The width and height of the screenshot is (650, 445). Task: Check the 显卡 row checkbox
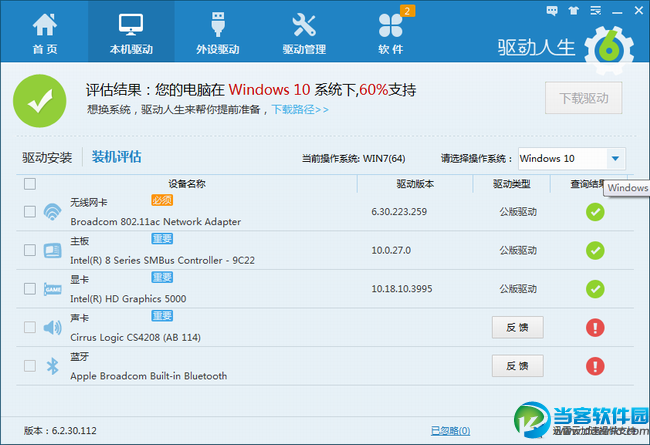pos(30,289)
